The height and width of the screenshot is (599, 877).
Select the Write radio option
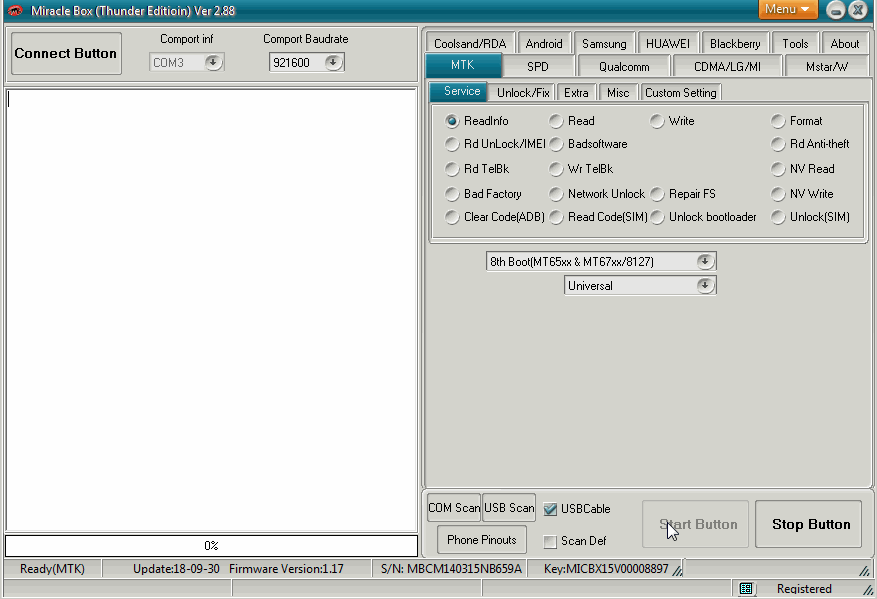pyautogui.click(x=657, y=121)
